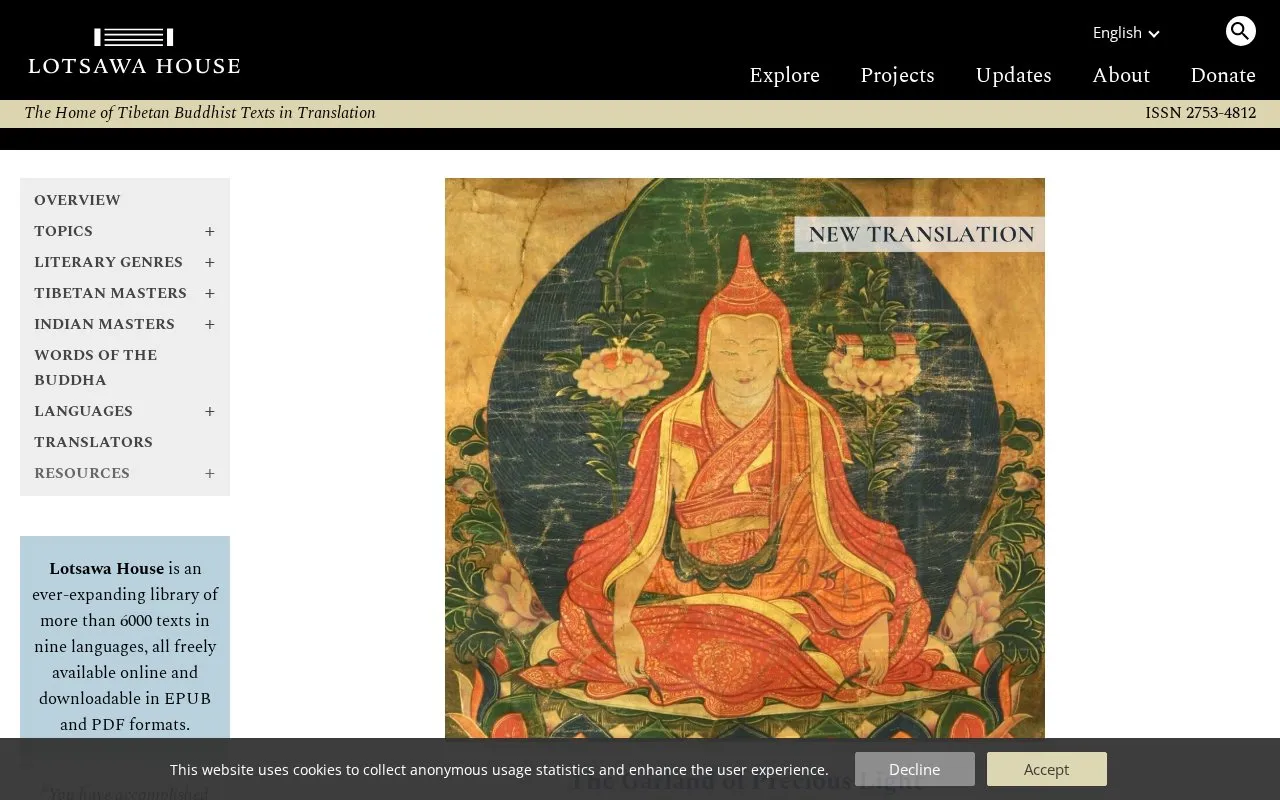Open the Projects menu
1280x800 pixels.
(897, 76)
